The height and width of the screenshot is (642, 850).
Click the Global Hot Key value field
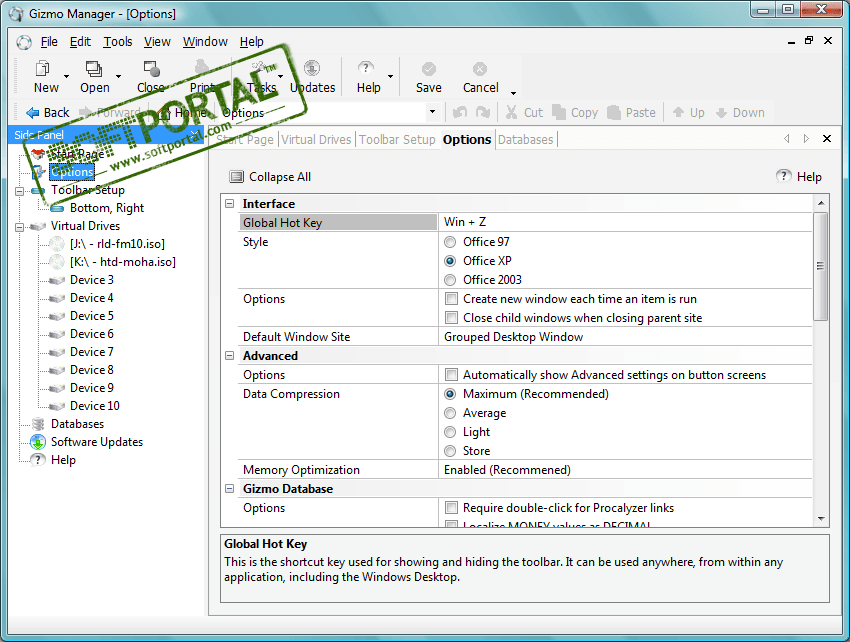click(625, 222)
